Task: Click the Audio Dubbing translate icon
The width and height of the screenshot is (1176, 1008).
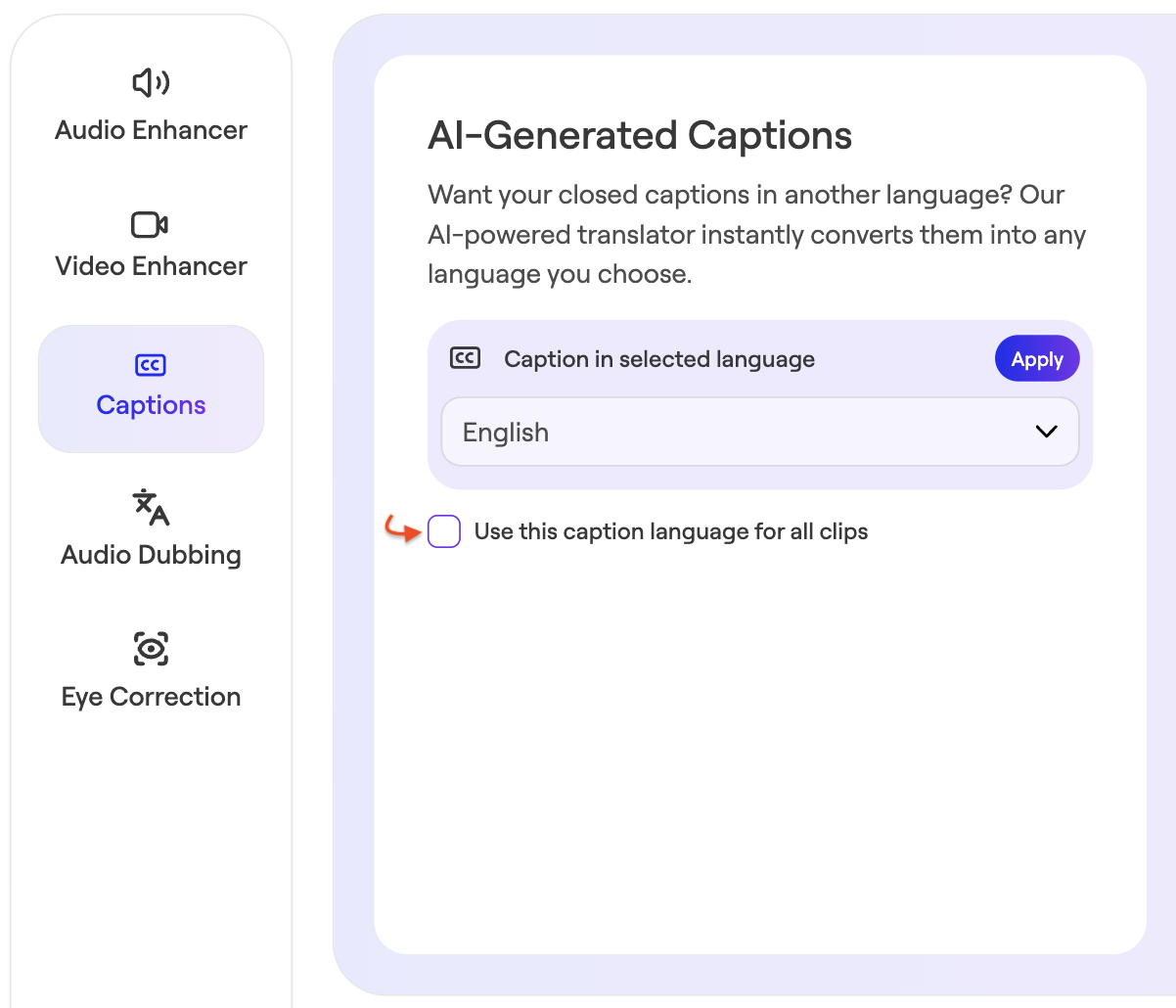Action: click(x=151, y=507)
